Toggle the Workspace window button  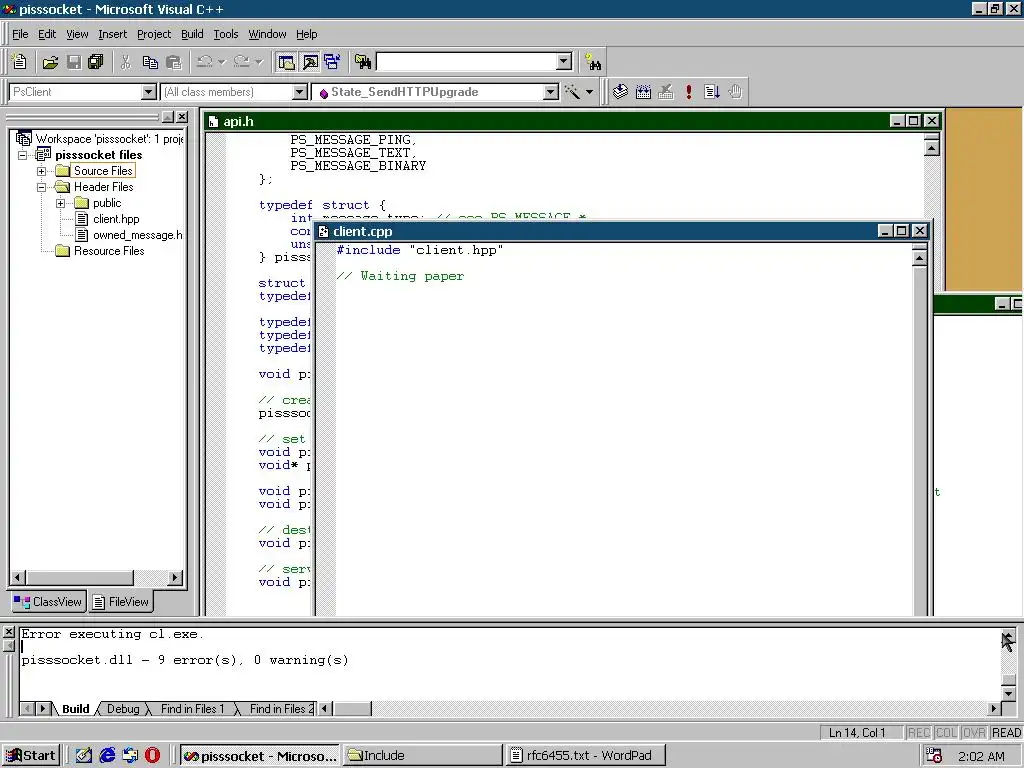[286, 62]
